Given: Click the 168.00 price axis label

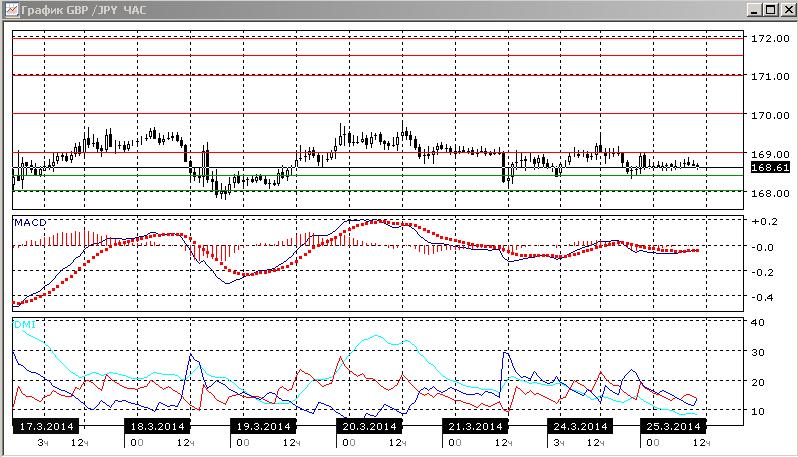Looking at the screenshot, I should coord(771,193).
